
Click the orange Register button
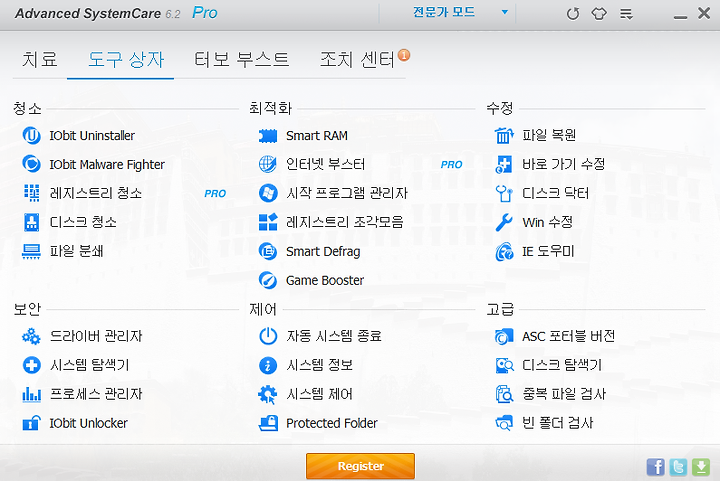[x=360, y=466]
